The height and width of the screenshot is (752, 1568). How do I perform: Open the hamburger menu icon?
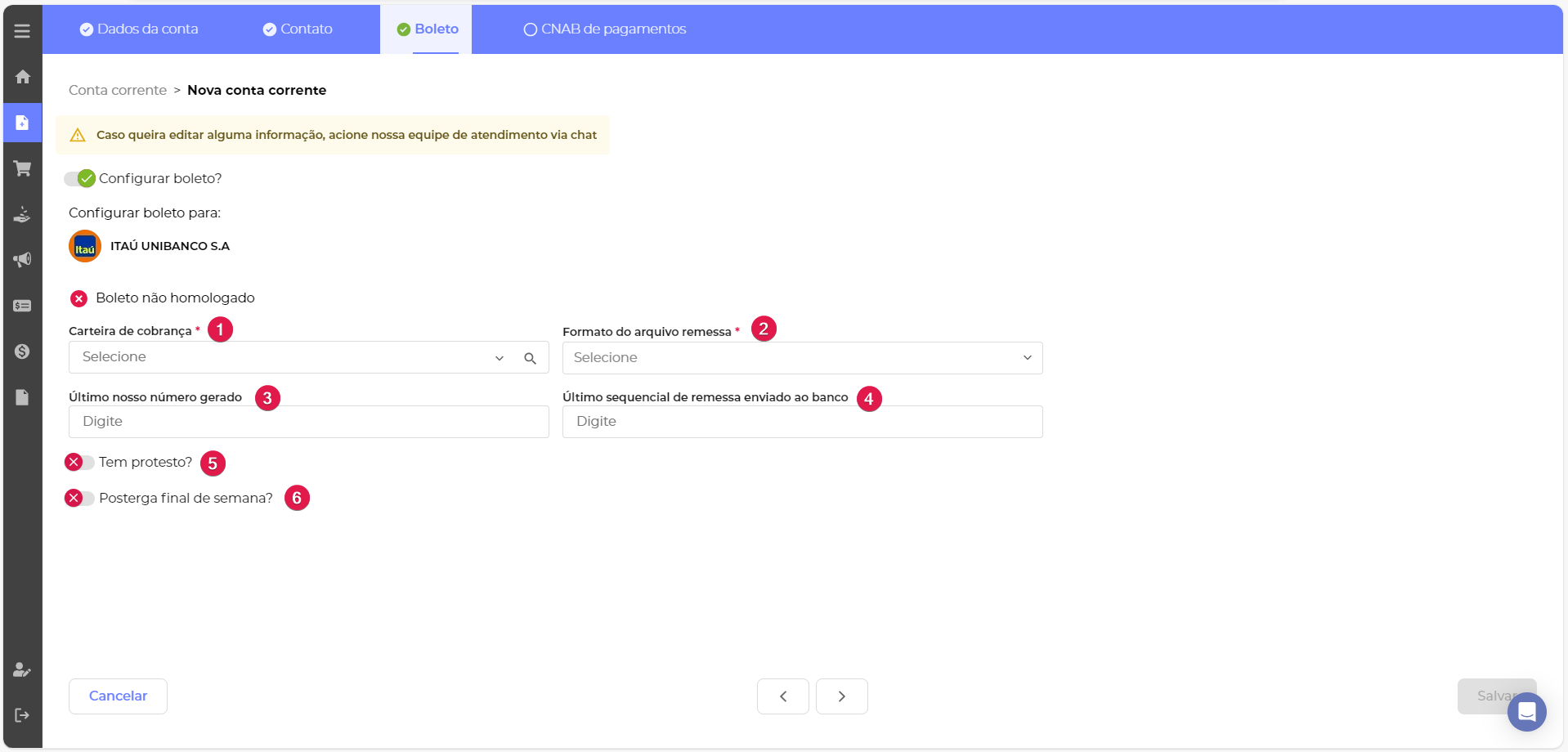click(22, 31)
